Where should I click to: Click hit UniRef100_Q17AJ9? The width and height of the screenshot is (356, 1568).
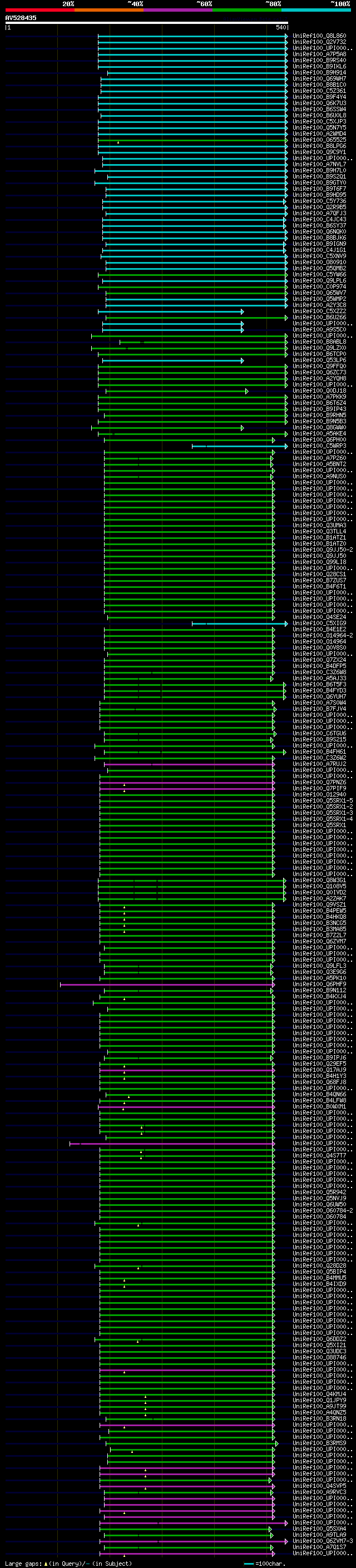pos(319,1070)
